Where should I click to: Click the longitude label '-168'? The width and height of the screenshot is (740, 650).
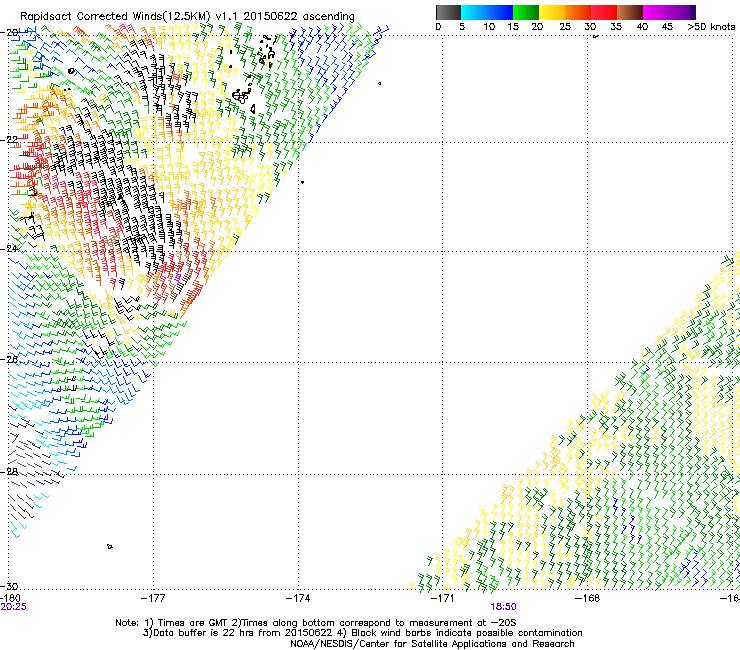point(588,598)
